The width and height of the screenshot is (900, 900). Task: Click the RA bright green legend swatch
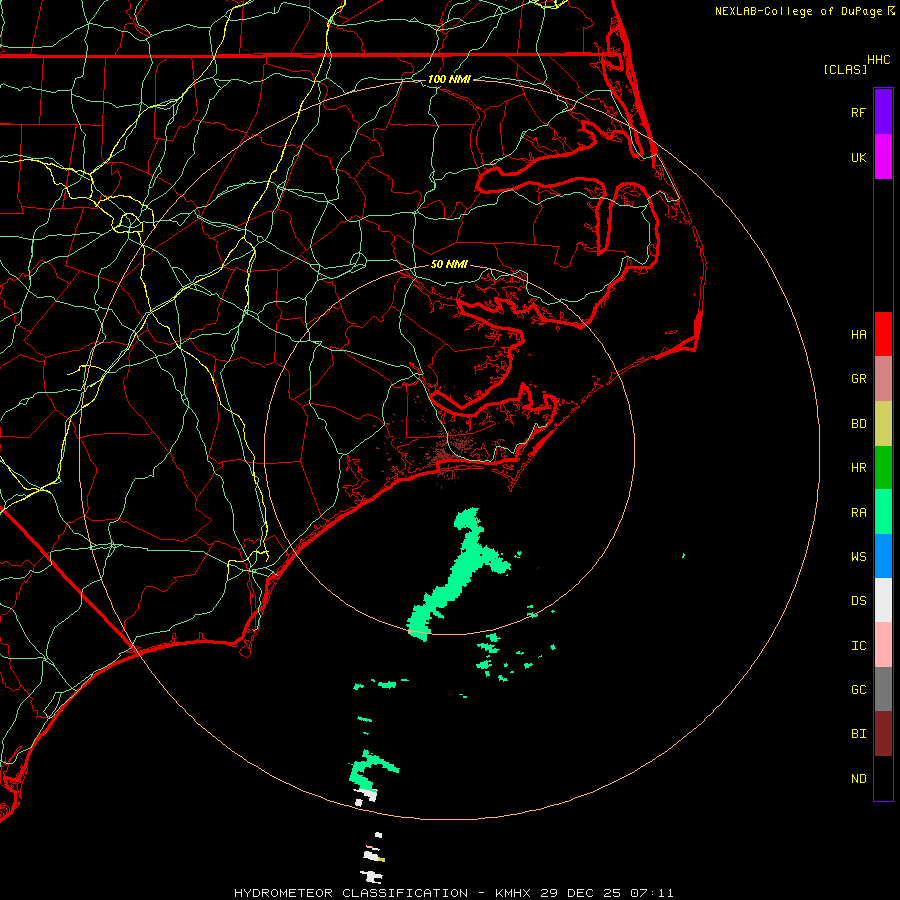pyautogui.click(x=883, y=512)
